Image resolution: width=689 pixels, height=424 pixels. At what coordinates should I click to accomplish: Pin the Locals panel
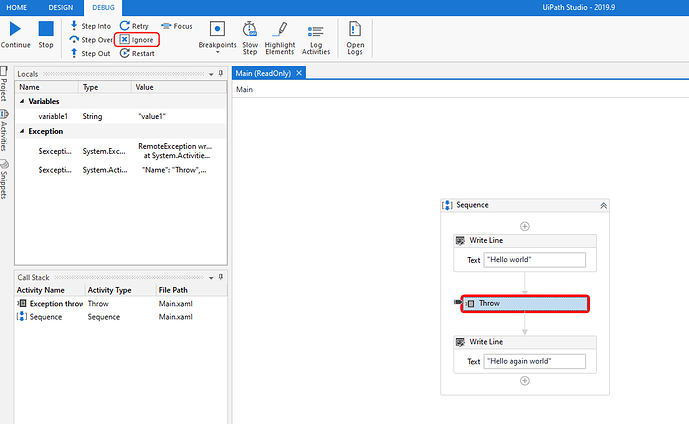click(221, 73)
